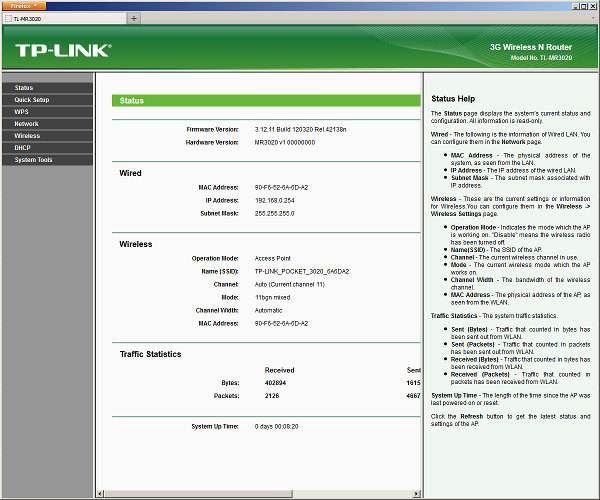
Task: Expand the DHCP menu section
Action: 23,148
